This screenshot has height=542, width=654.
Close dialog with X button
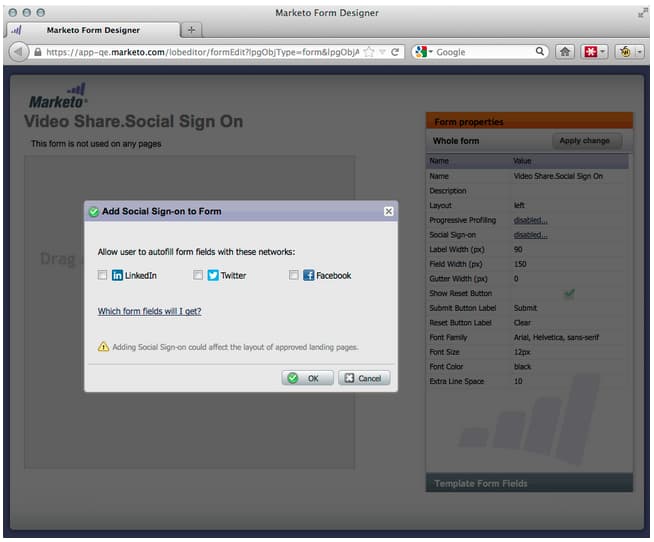click(388, 212)
